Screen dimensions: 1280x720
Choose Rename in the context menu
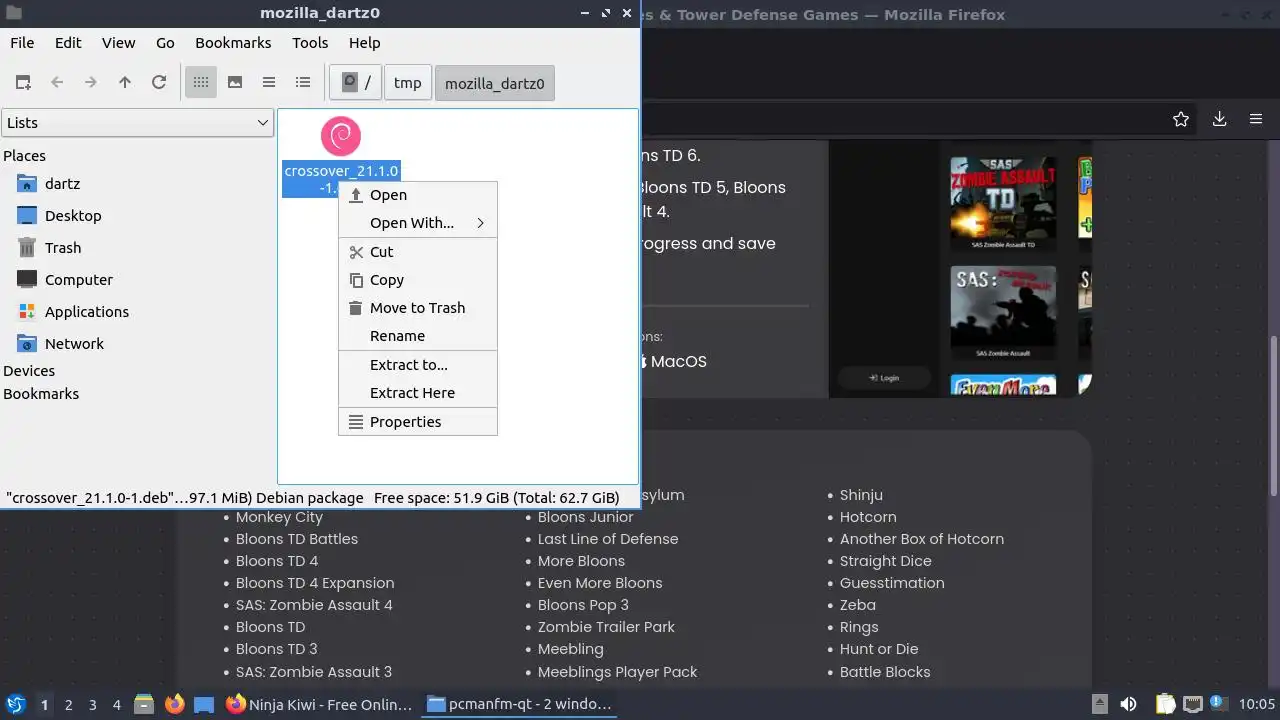(x=418, y=336)
